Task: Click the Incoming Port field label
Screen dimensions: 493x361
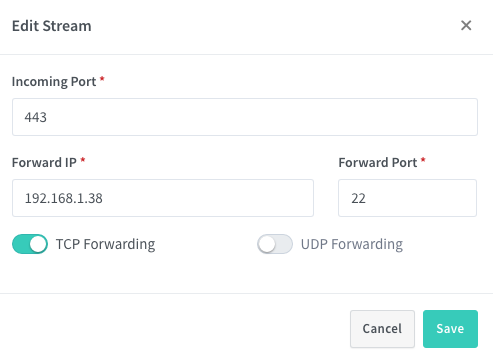Action: pos(54,82)
